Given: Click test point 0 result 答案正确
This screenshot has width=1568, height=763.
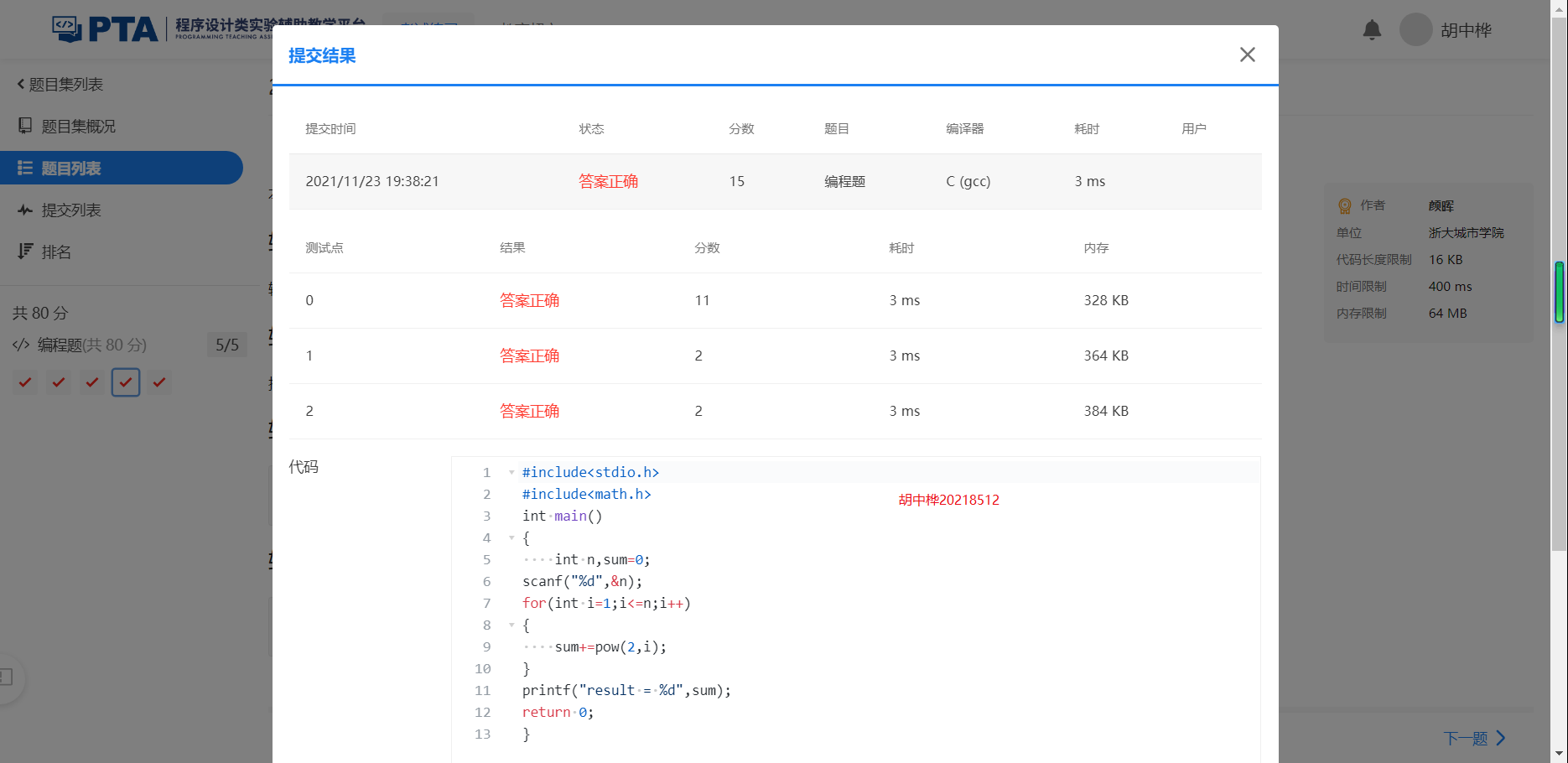Looking at the screenshot, I should point(529,300).
